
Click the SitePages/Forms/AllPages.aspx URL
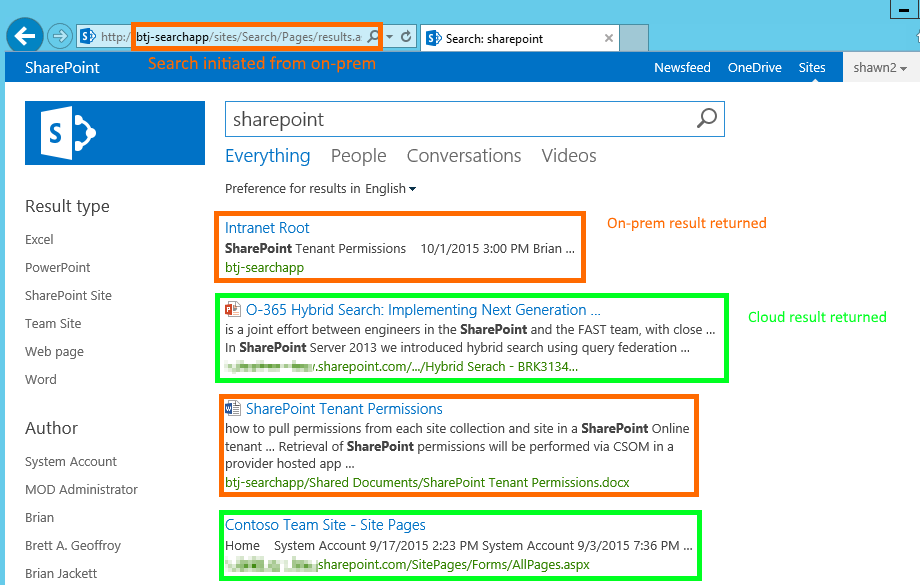pyautogui.click(x=408, y=565)
